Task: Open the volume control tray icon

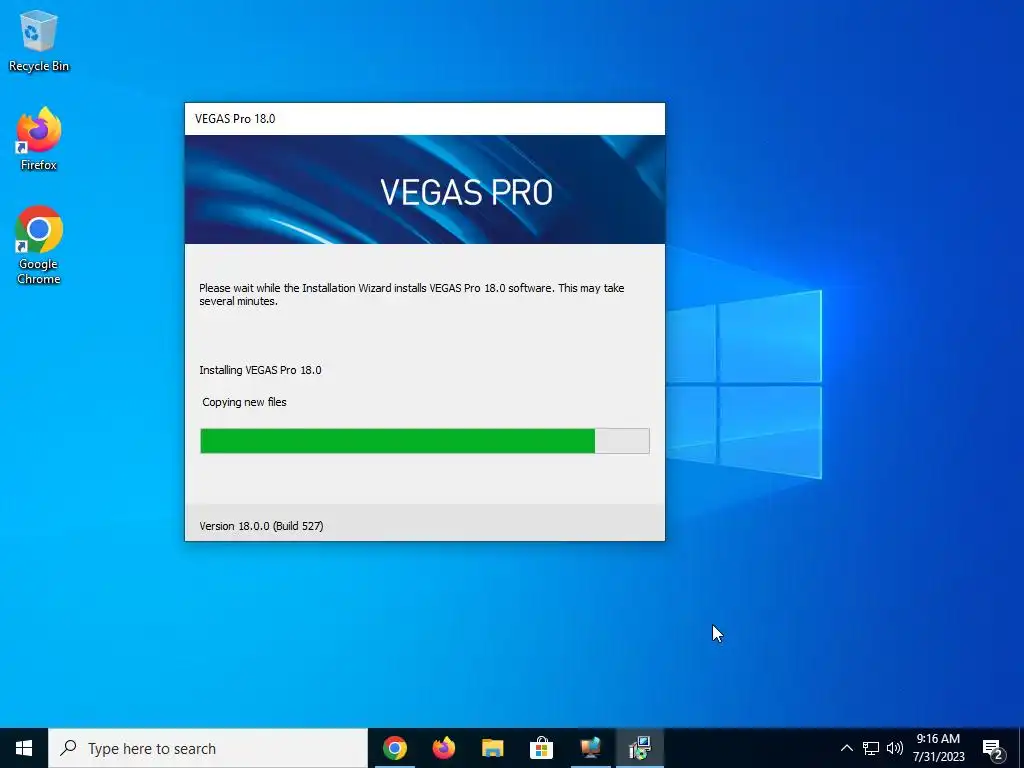Action: coord(895,748)
